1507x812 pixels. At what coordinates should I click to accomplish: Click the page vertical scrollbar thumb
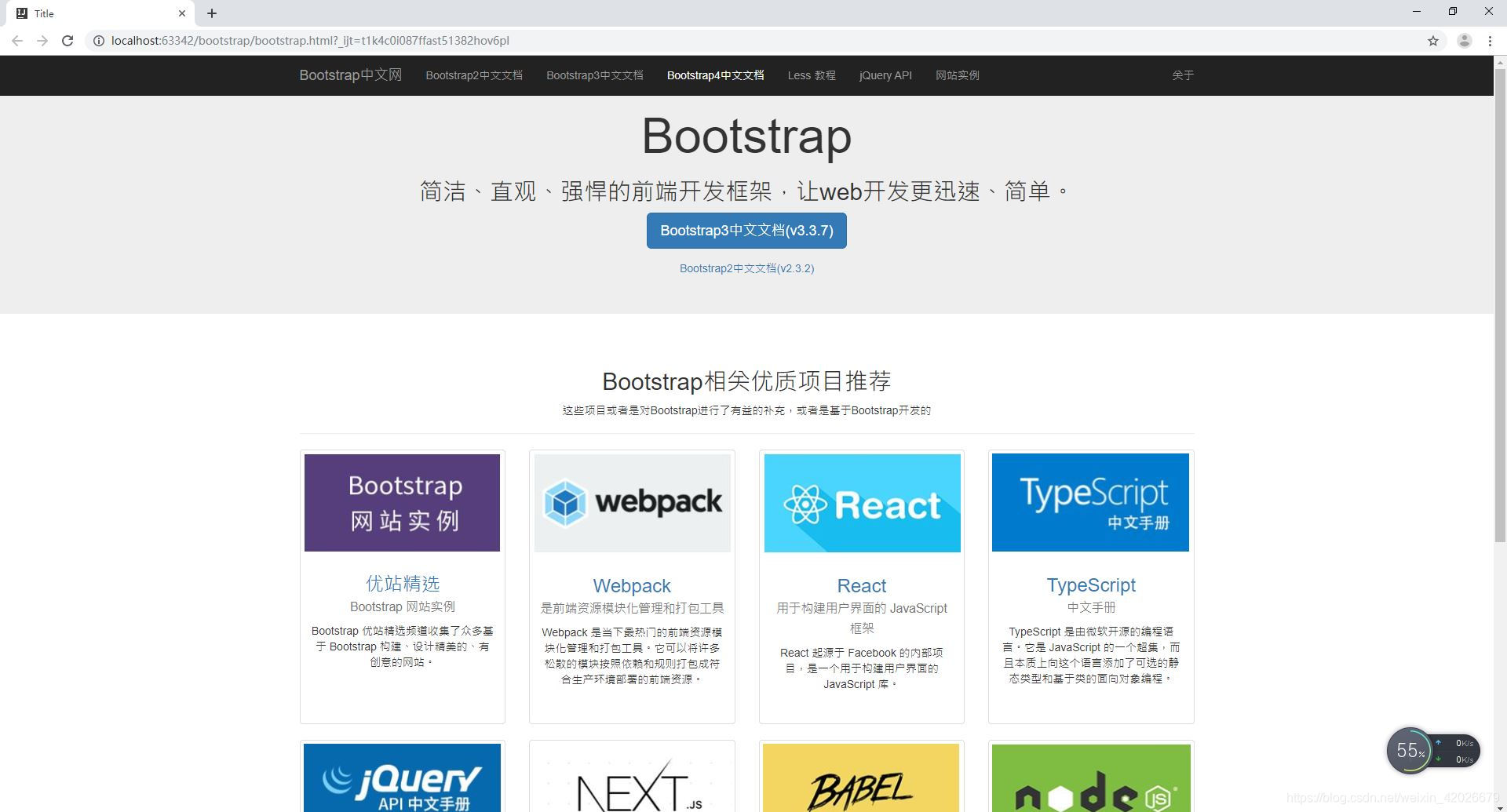(1500, 304)
